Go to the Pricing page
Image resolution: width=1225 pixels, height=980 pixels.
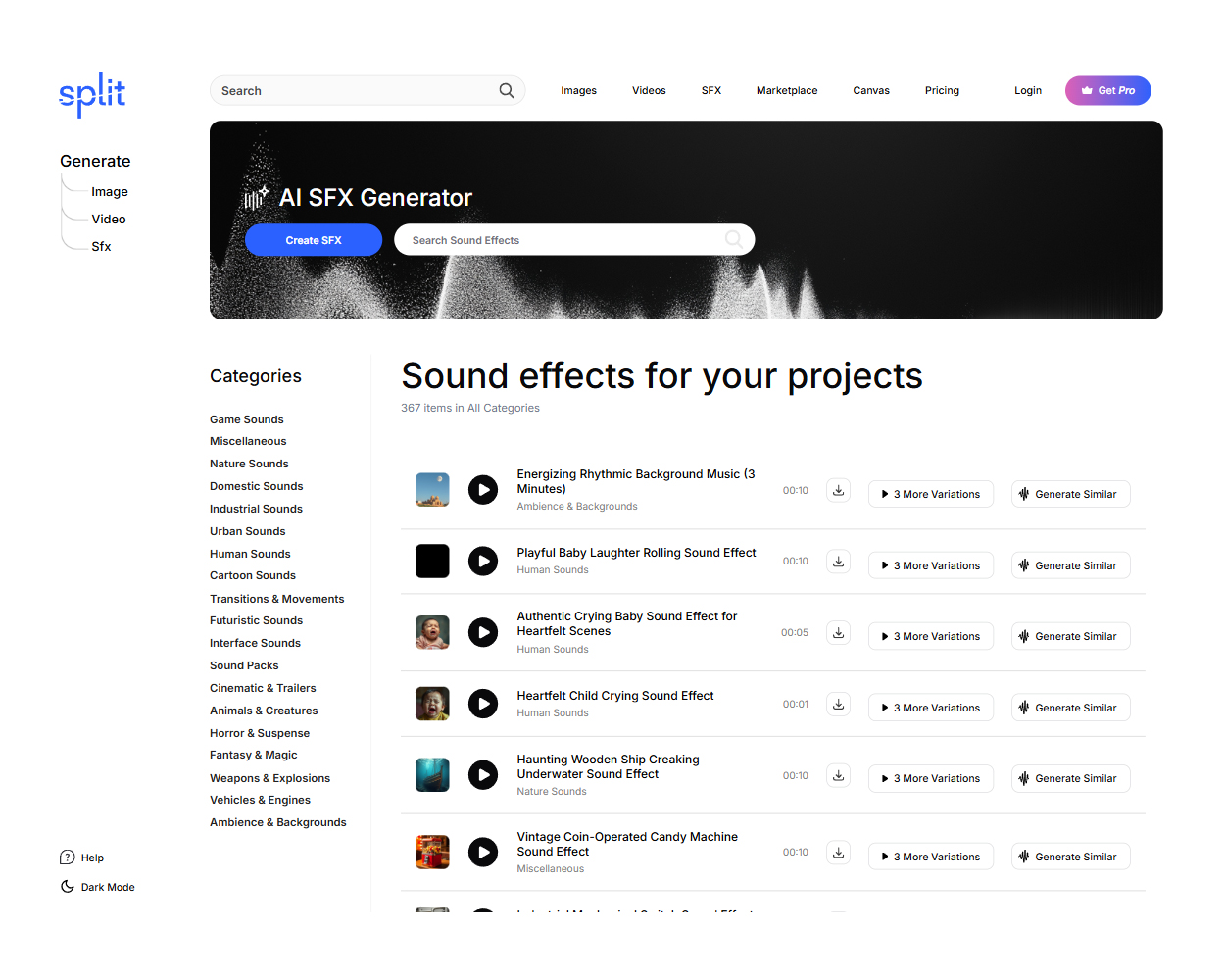(x=942, y=90)
